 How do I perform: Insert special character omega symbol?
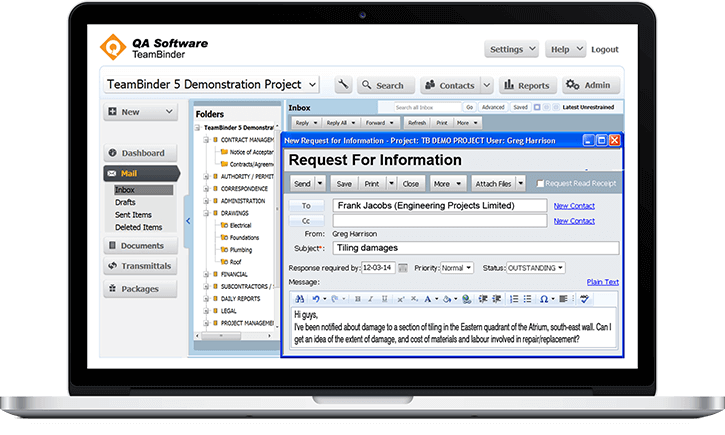tap(545, 299)
